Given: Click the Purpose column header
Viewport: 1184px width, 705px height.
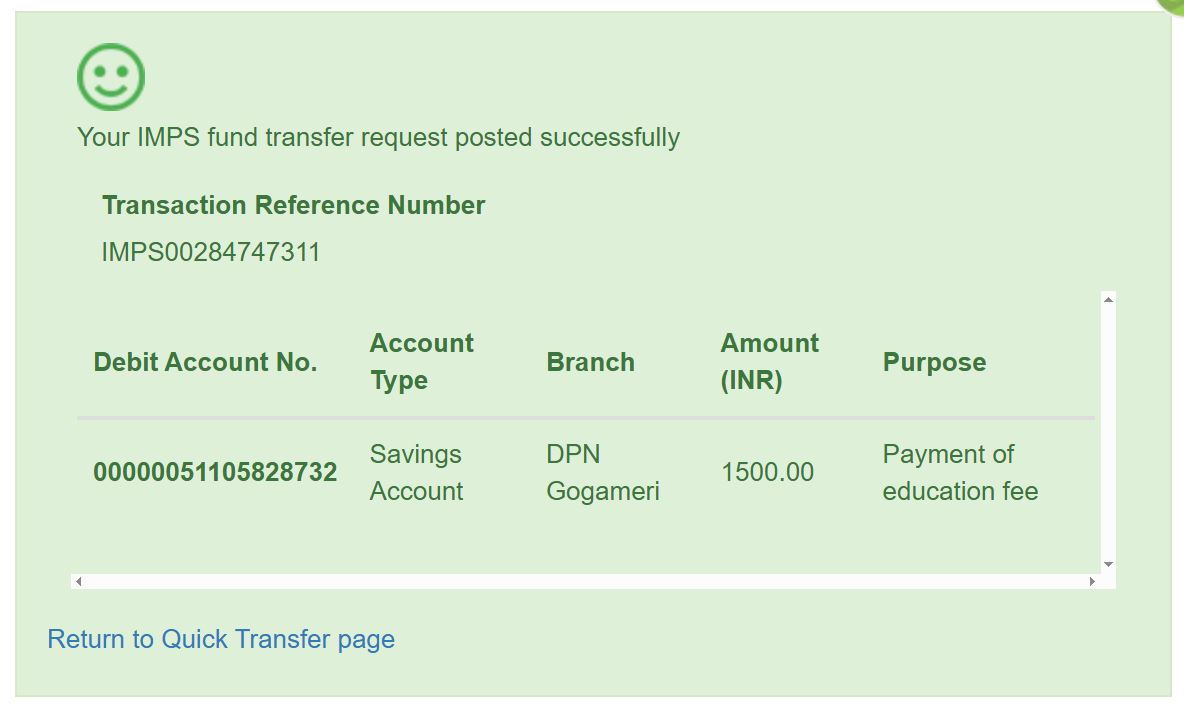Looking at the screenshot, I should point(934,362).
